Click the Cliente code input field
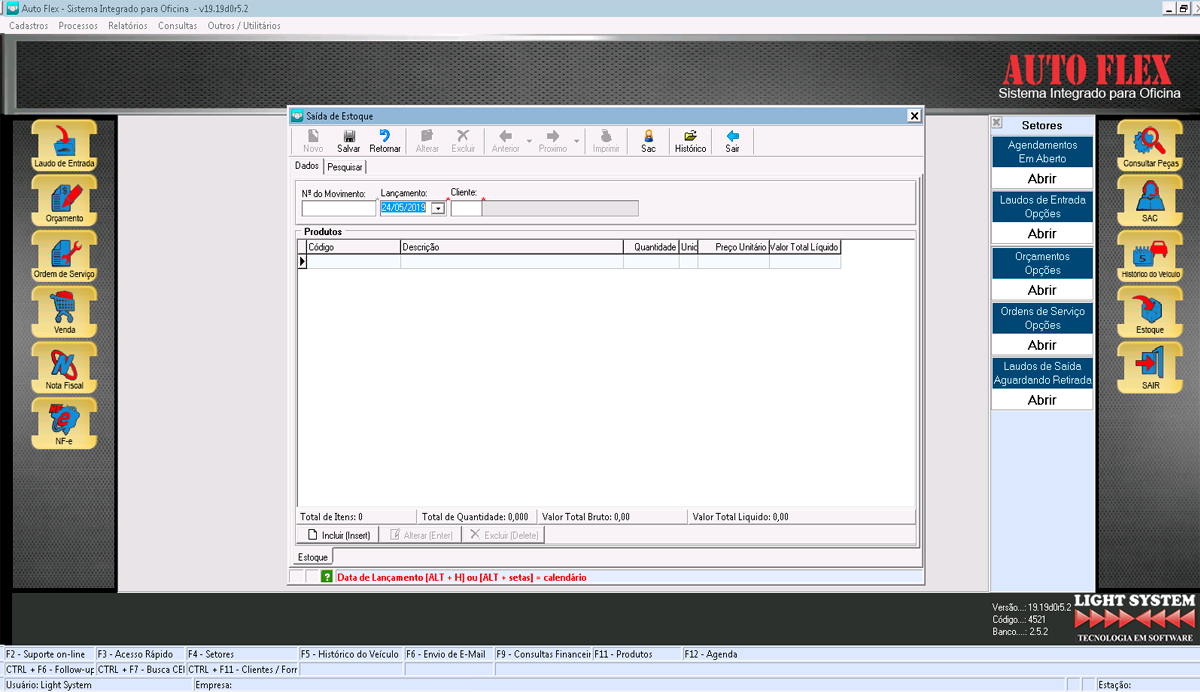This screenshot has height=692, width=1200. [x=467, y=208]
